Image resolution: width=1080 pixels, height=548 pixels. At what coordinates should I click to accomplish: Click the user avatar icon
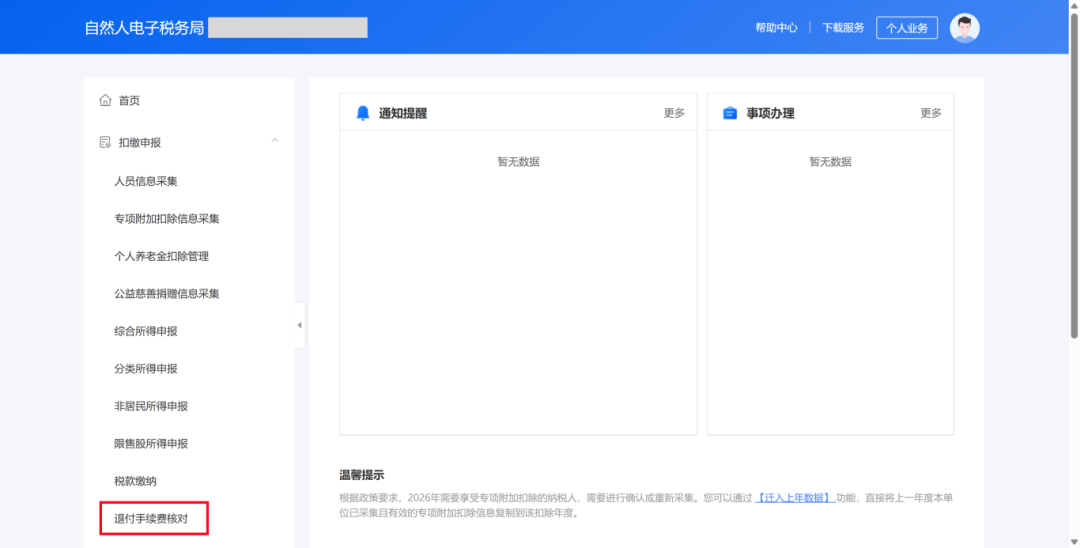[x=964, y=28]
